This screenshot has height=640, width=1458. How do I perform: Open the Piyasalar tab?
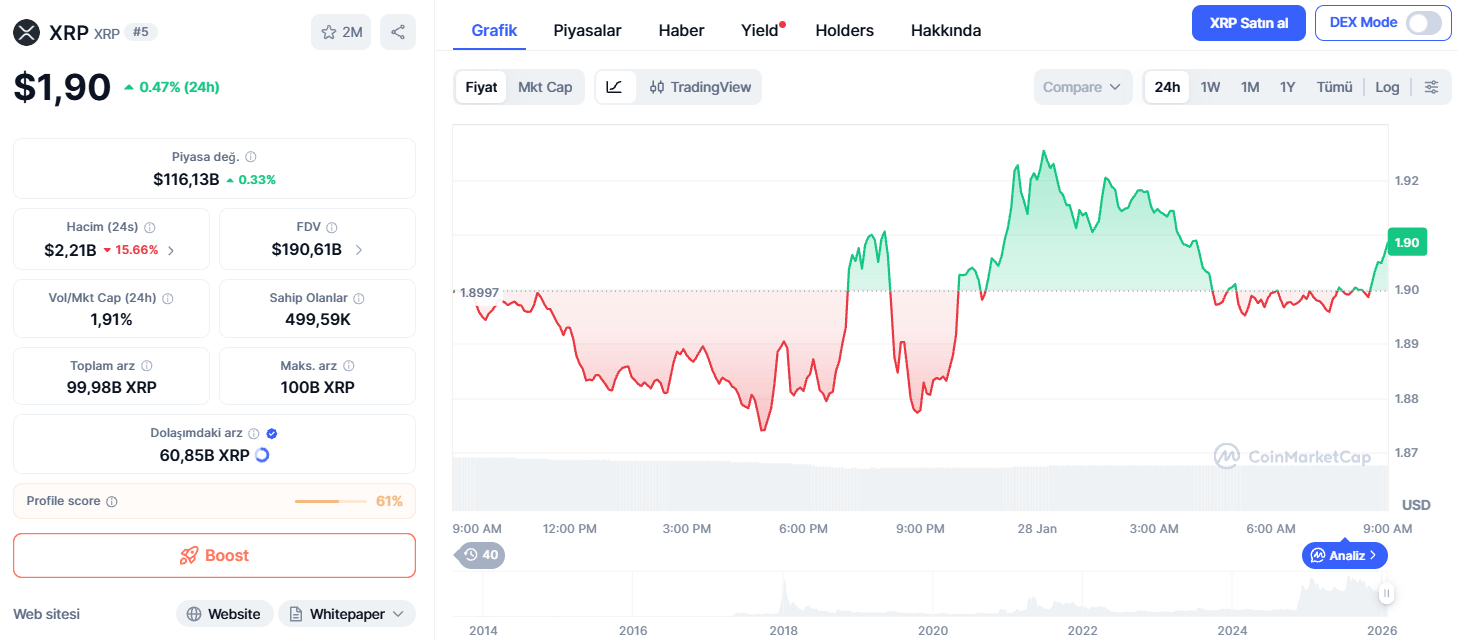(x=587, y=30)
